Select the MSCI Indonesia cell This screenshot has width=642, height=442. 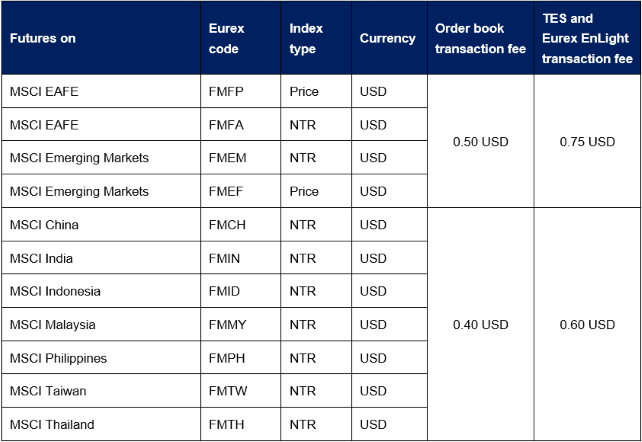(x=55, y=292)
